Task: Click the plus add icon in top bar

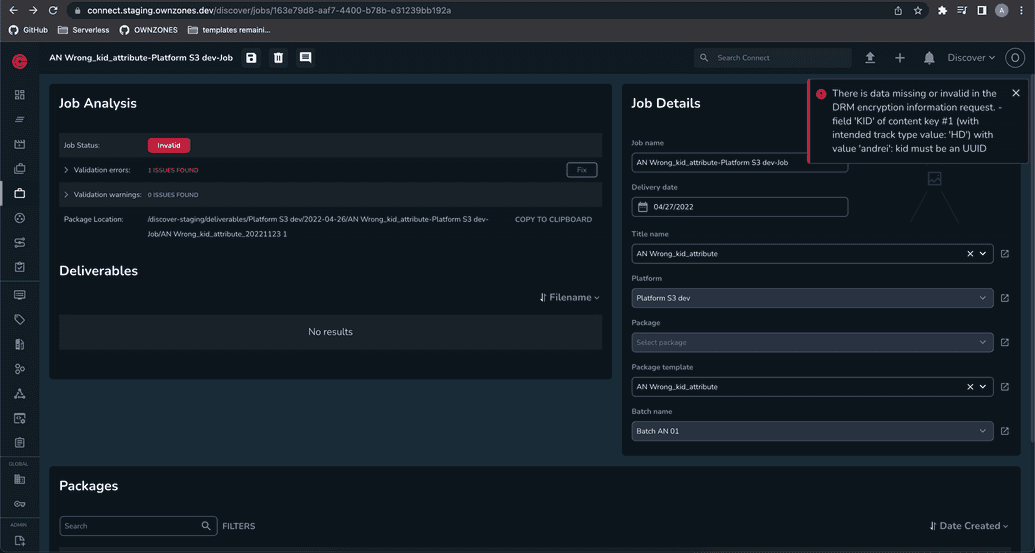Action: (900, 58)
